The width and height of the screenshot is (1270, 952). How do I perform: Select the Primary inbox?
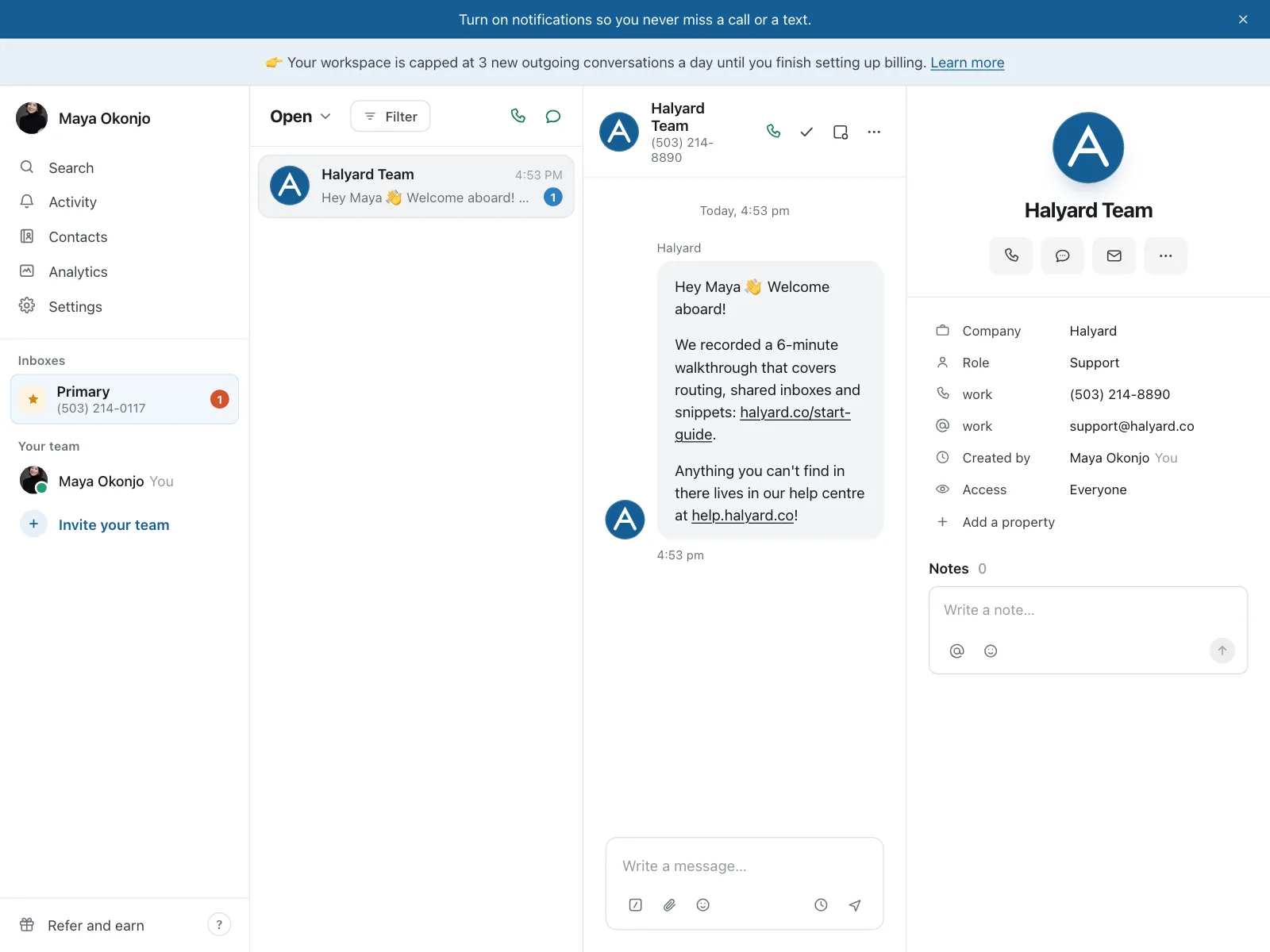[x=125, y=399]
